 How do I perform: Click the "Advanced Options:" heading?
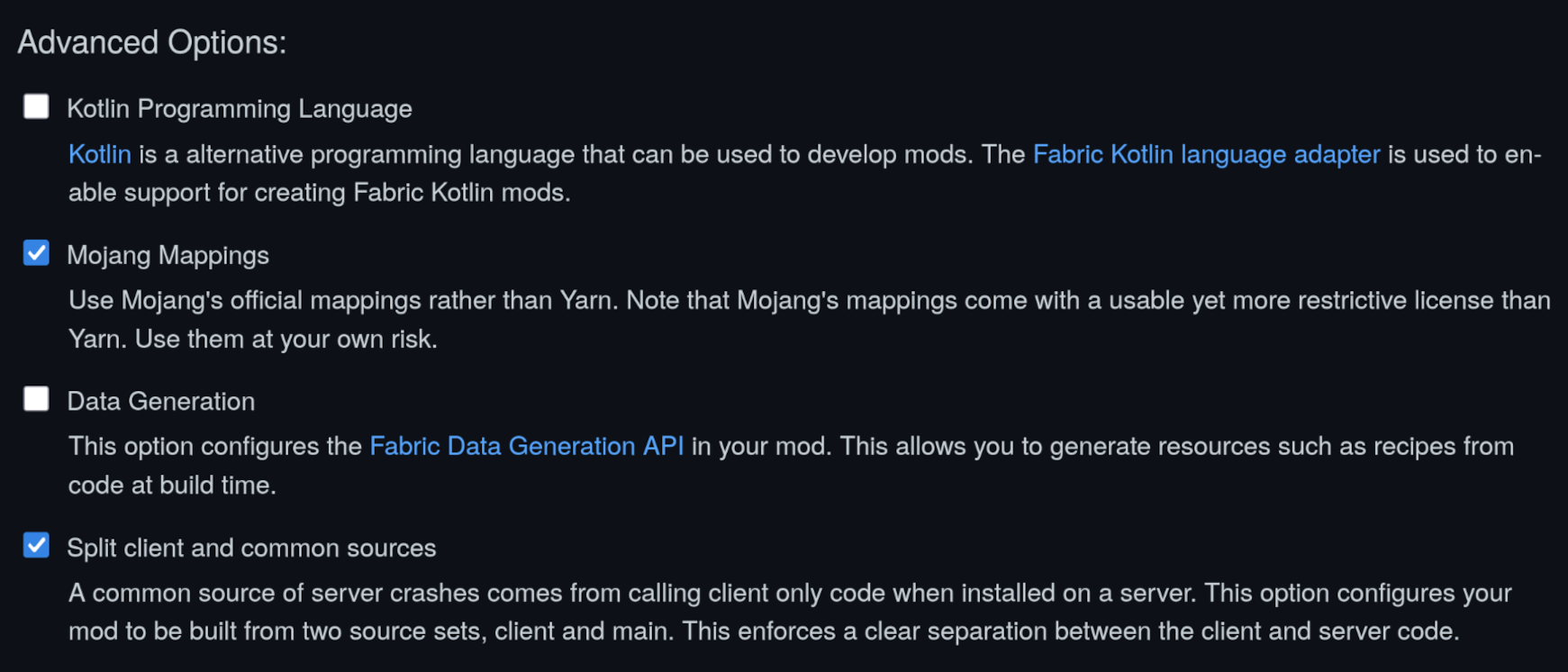[x=151, y=42]
